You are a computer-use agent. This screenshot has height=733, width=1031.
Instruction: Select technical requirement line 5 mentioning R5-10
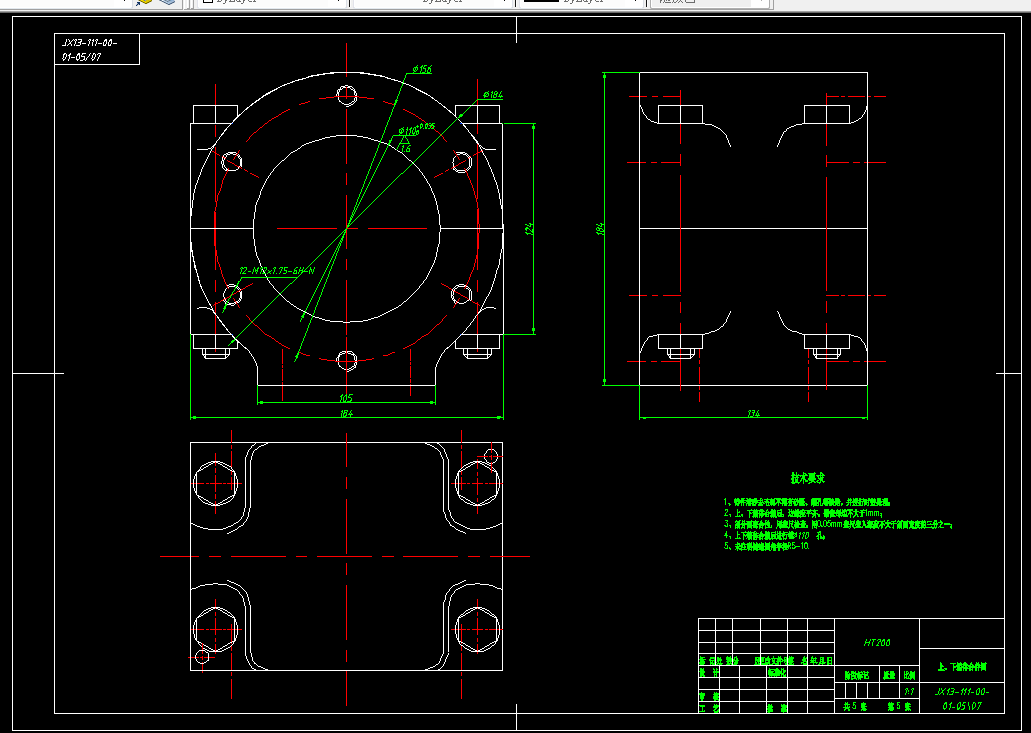767,546
